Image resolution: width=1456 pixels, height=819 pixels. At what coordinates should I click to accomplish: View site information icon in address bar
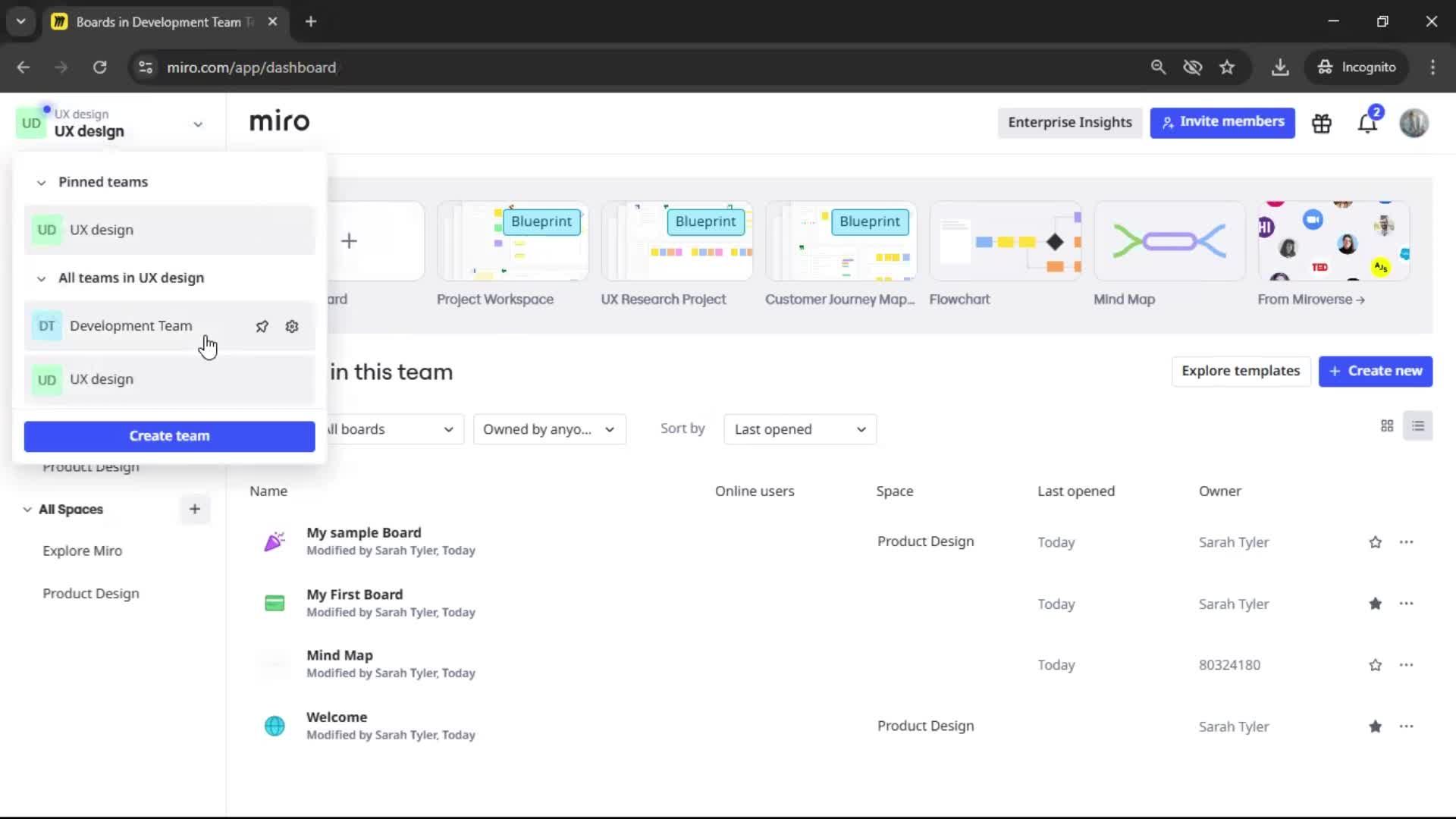click(146, 67)
